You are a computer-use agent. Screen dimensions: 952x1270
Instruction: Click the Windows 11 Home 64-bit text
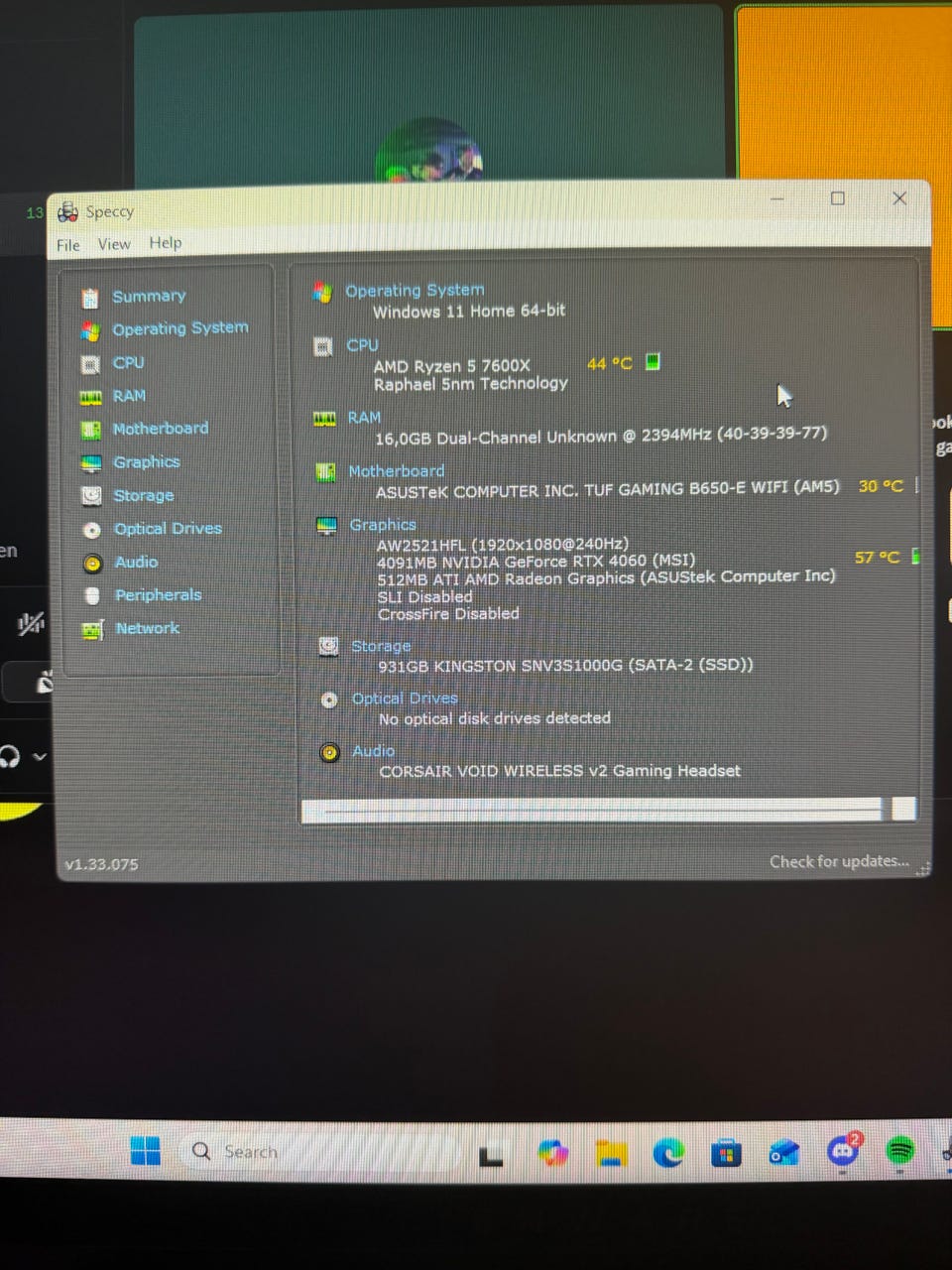[469, 311]
